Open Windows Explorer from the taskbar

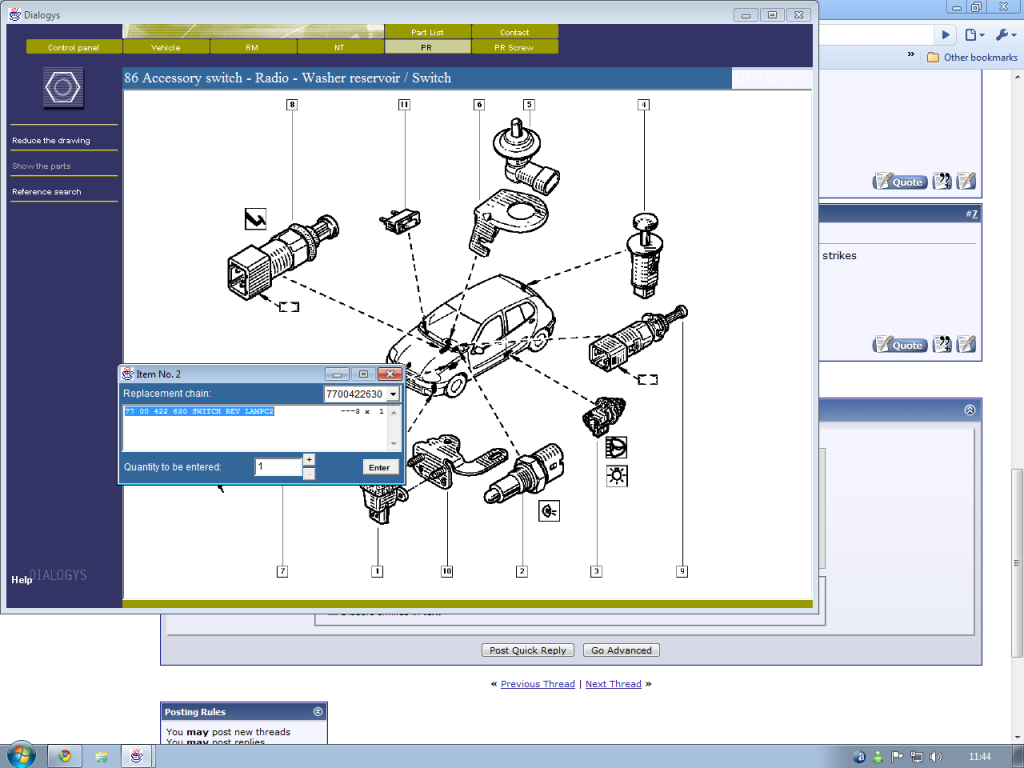coord(100,756)
